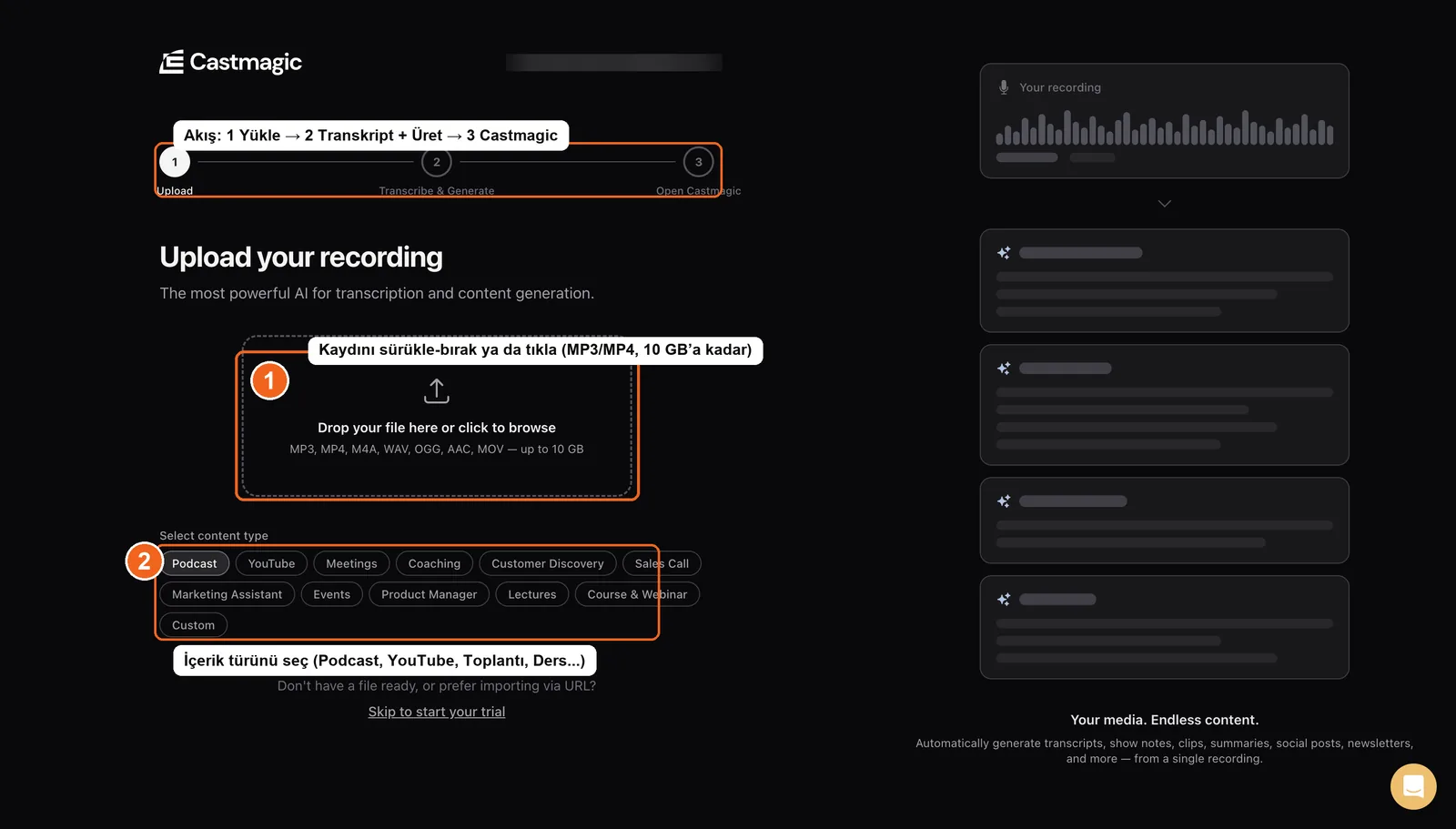Click the microphone icon in Your recording card
This screenshot has width=1456, height=829.
1004,87
